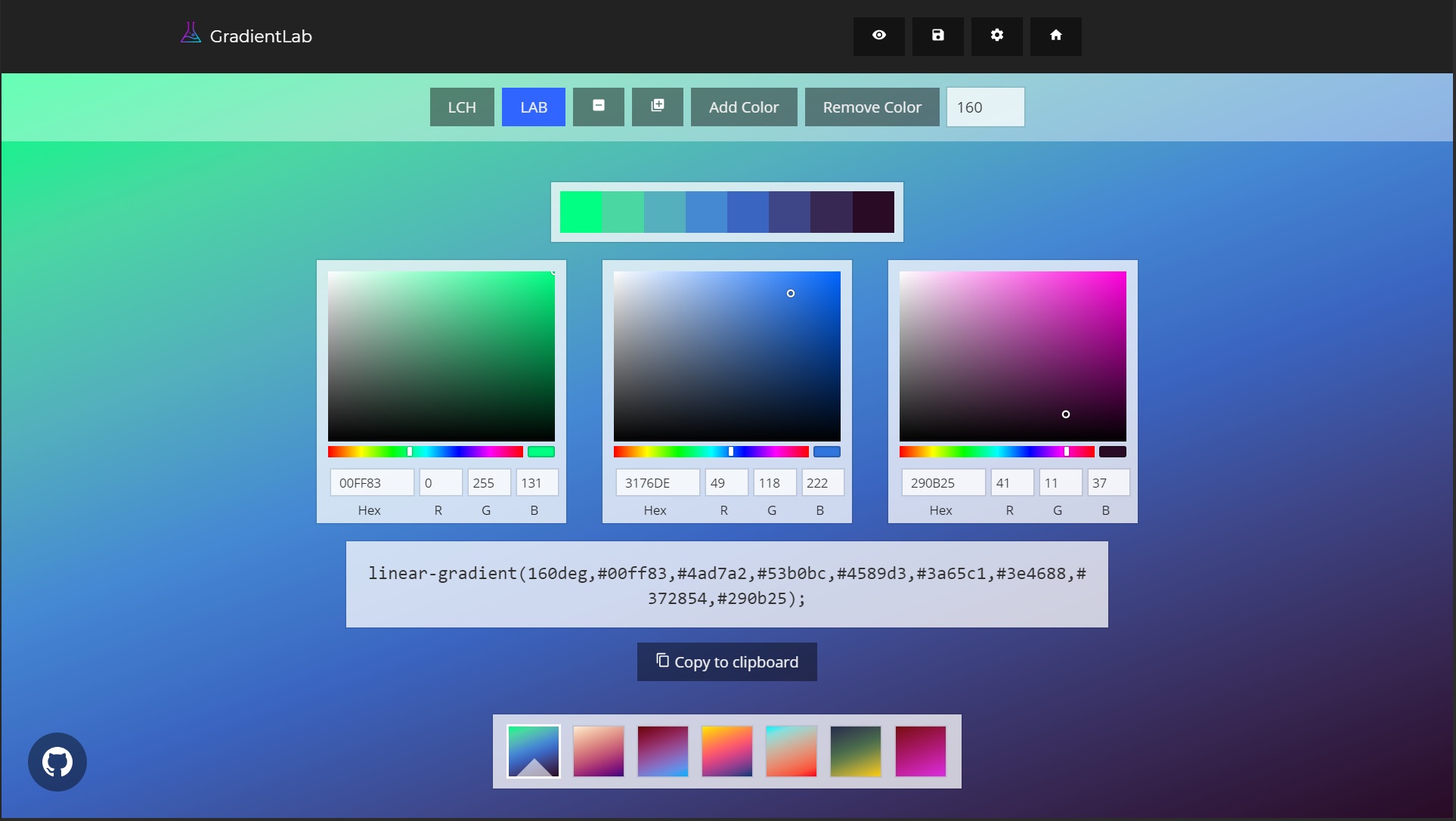Click the gradient angle field showing 160
Viewport: 1456px width, 821px height.
(x=984, y=107)
